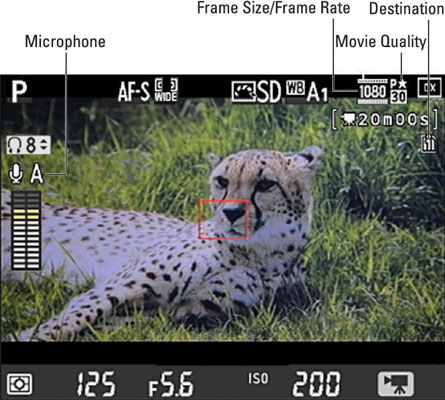Tap the 1080 frame size icon
Screen dimensions: 445x400
[372, 91]
